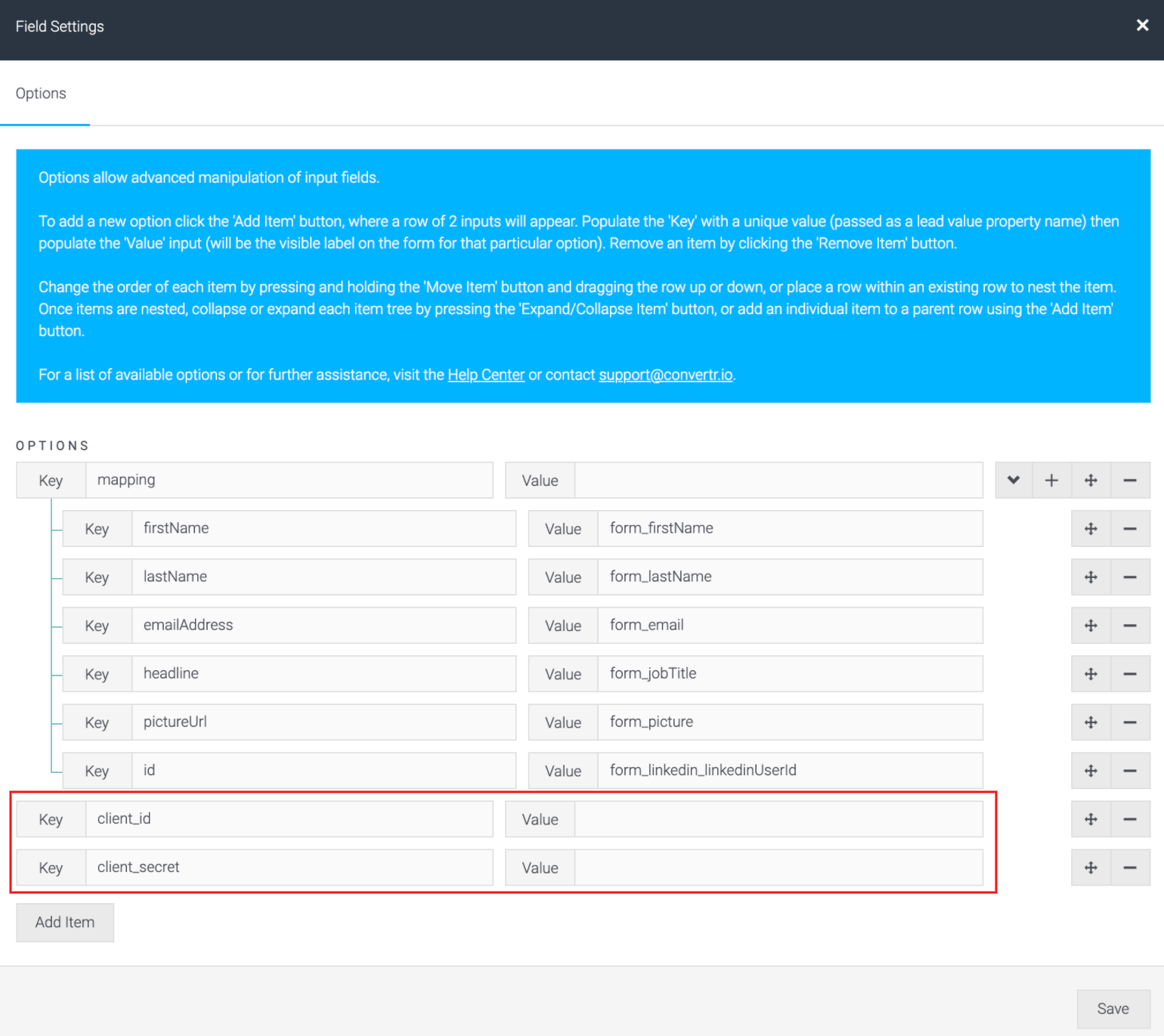The width and height of the screenshot is (1164, 1036).
Task: Click the Move Item icon for client_id row
Action: click(x=1091, y=818)
